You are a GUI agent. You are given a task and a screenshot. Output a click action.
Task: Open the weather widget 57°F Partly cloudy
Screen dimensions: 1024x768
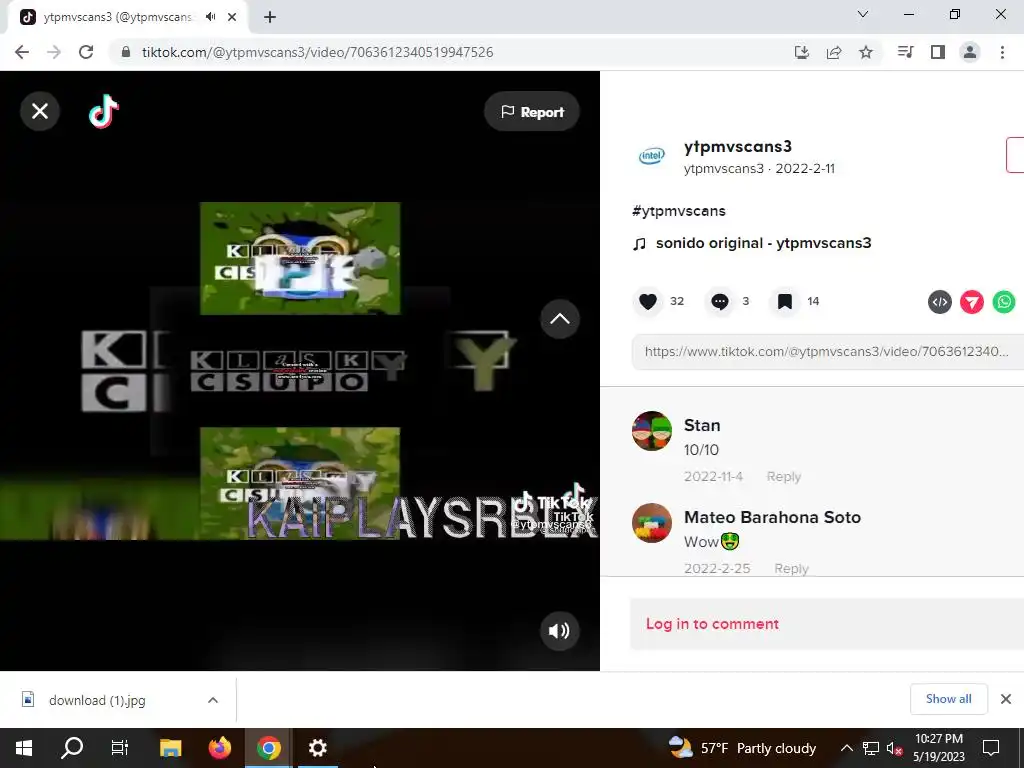point(742,748)
